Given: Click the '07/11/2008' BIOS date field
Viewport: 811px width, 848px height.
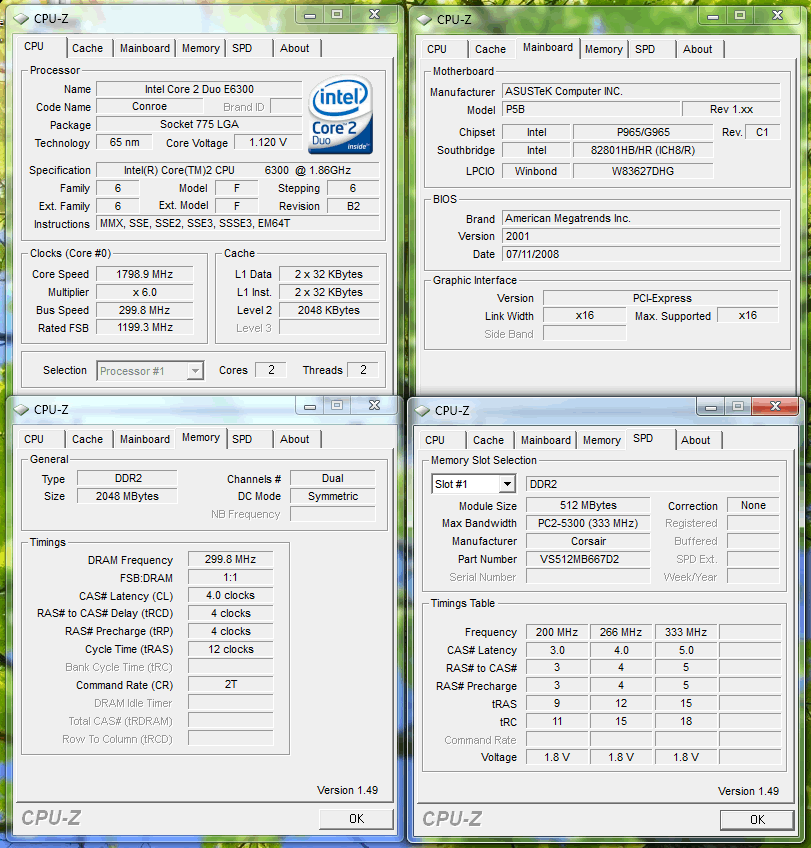Looking at the screenshot, I should (641, 254).
